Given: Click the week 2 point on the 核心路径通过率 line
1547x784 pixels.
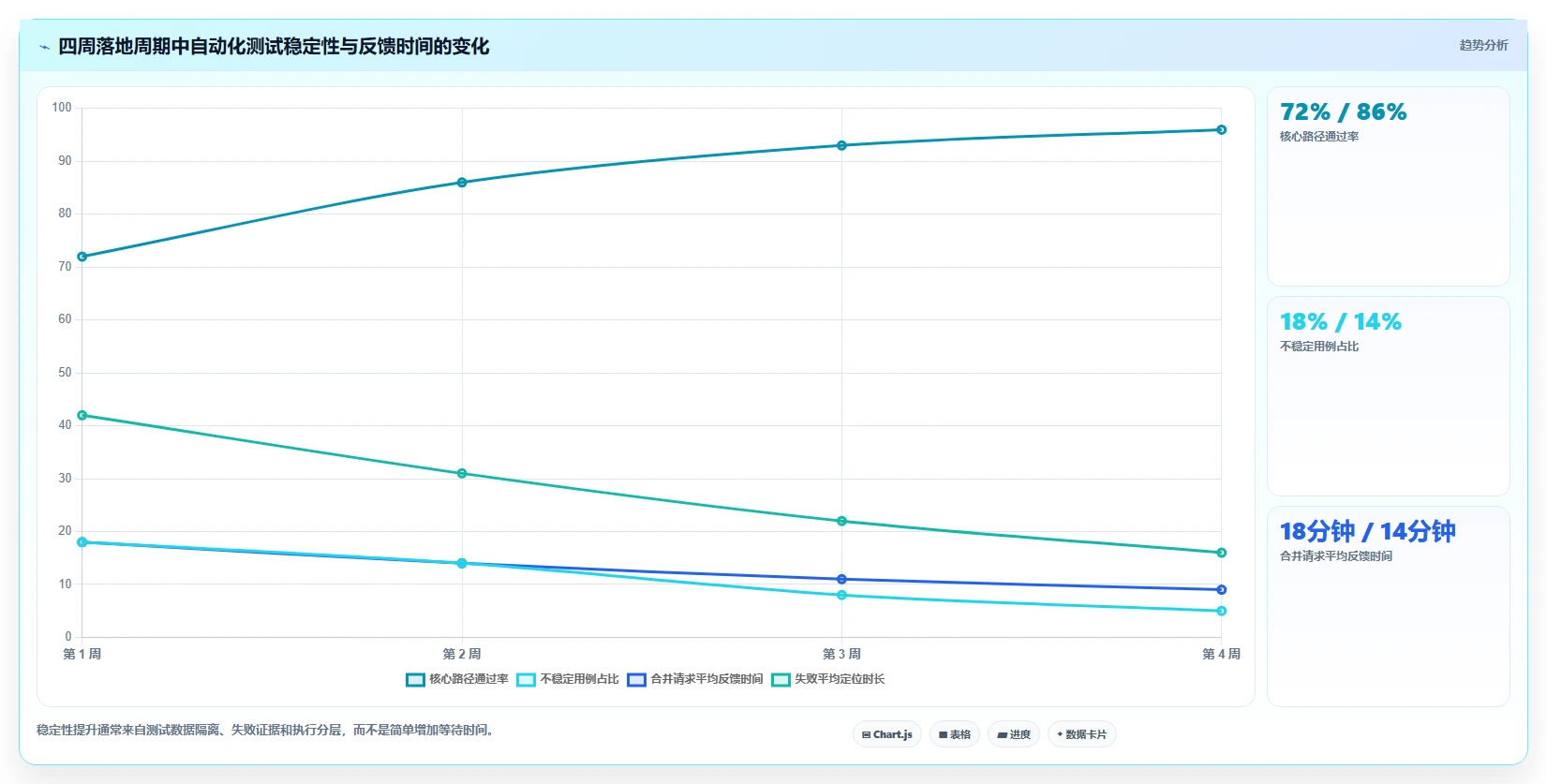Looking at the screenshot, I should (462, 183).
